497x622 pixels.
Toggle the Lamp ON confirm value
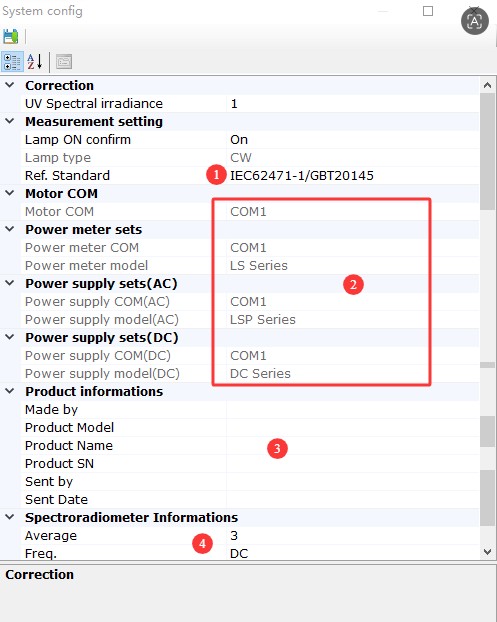(352, 140)
